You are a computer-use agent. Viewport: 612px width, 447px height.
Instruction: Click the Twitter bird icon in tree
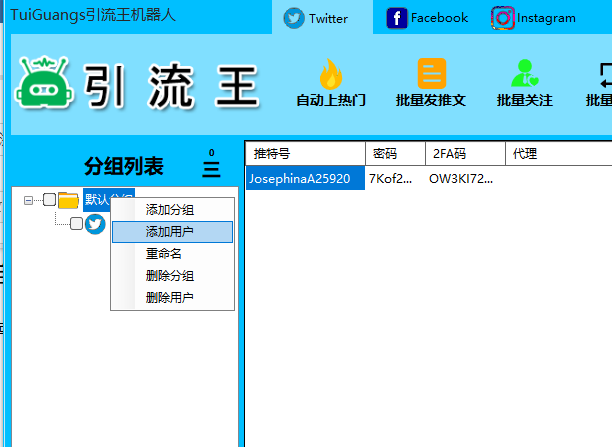tap(95, 224)
